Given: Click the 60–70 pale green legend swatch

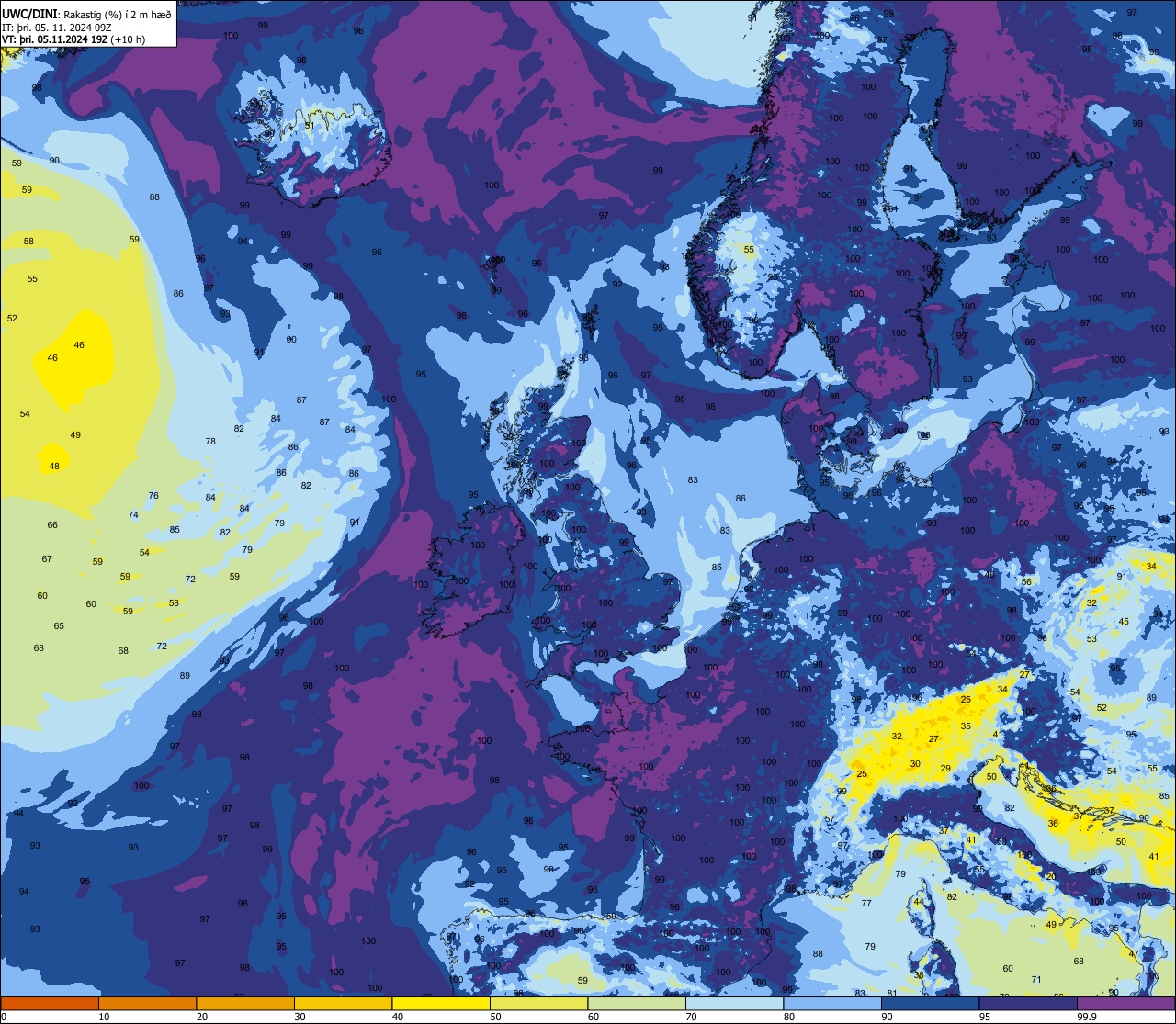Looking at the screenshot, I should [x=637, y=1003].
